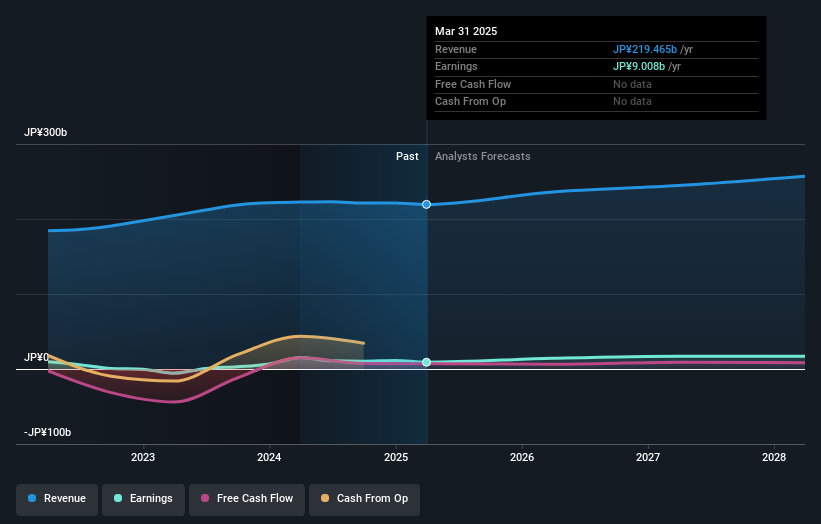
Task: Click the tooltip Revenue row label
Action: coord(456,49)
